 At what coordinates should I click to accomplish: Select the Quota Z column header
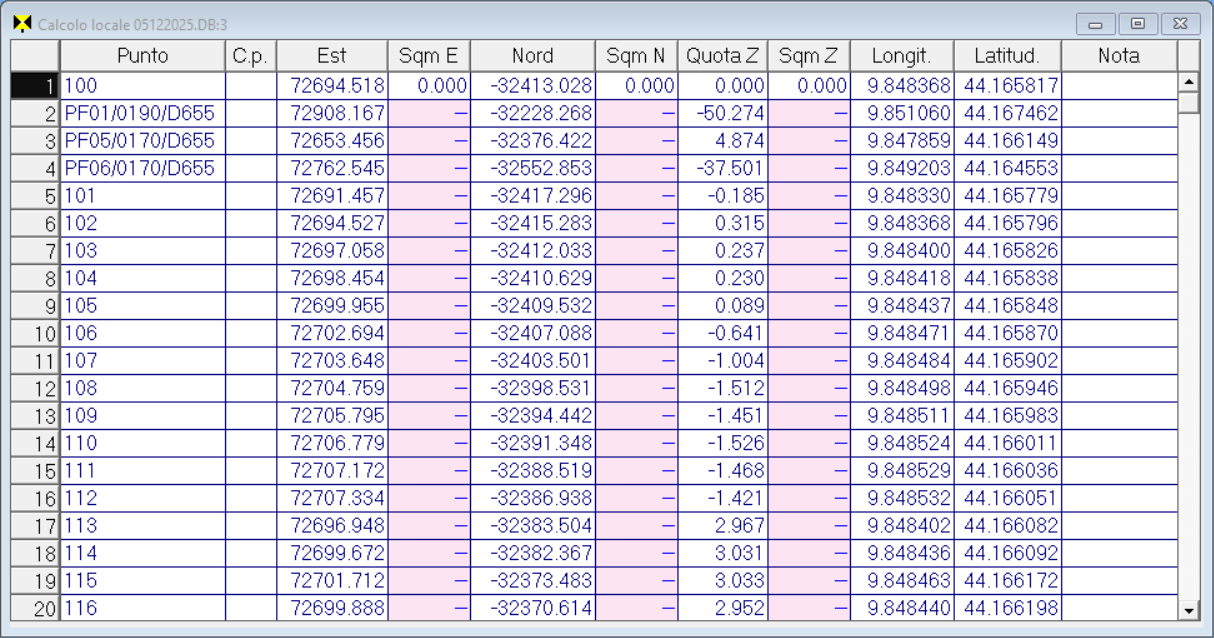[x=724, y=56]
